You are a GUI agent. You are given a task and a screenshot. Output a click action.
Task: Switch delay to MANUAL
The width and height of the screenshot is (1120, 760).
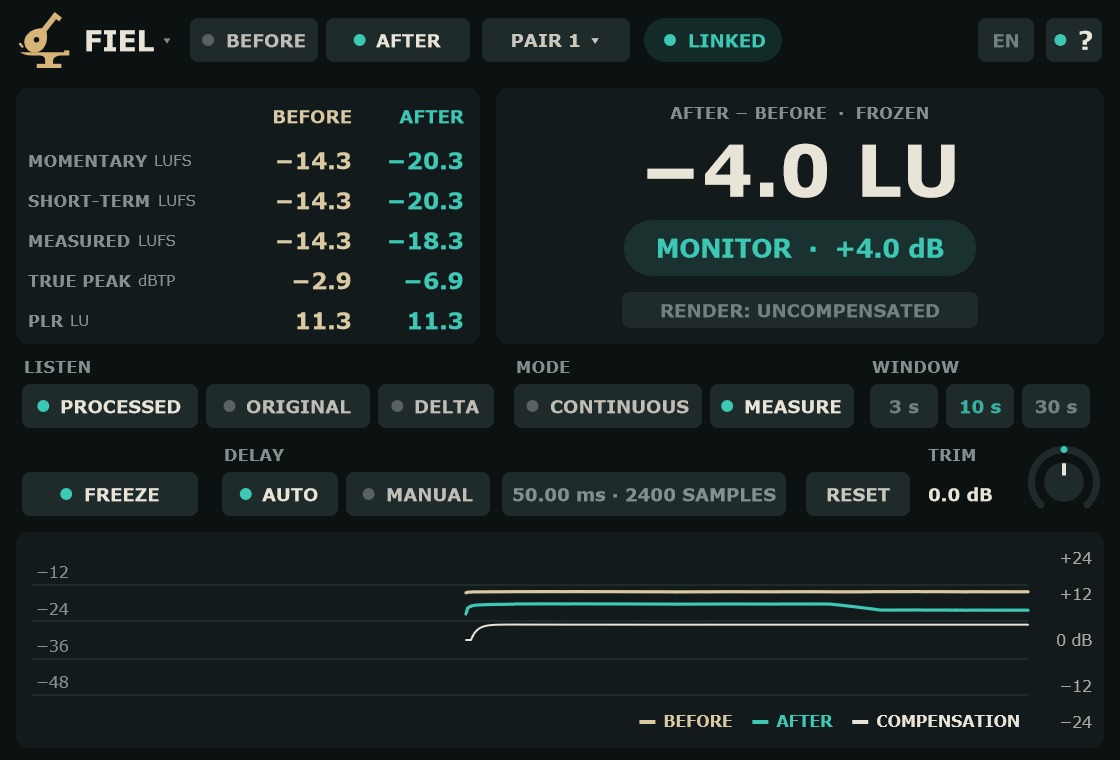(418, 494)
